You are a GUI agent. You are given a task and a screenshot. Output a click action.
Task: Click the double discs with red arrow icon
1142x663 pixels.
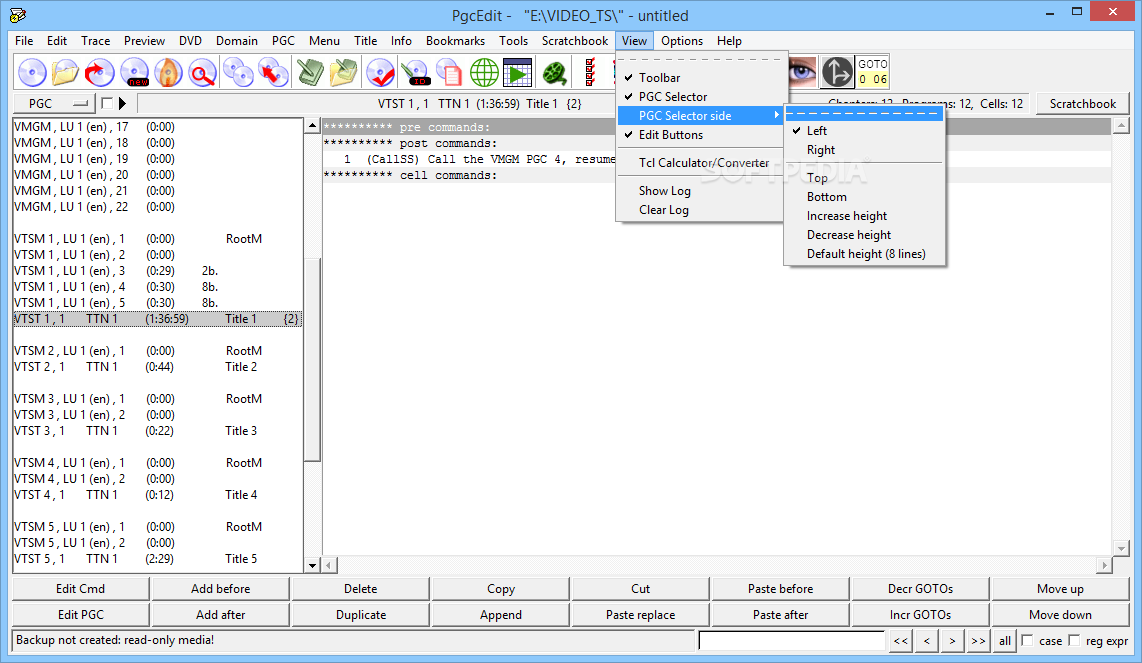click(273, 72)
